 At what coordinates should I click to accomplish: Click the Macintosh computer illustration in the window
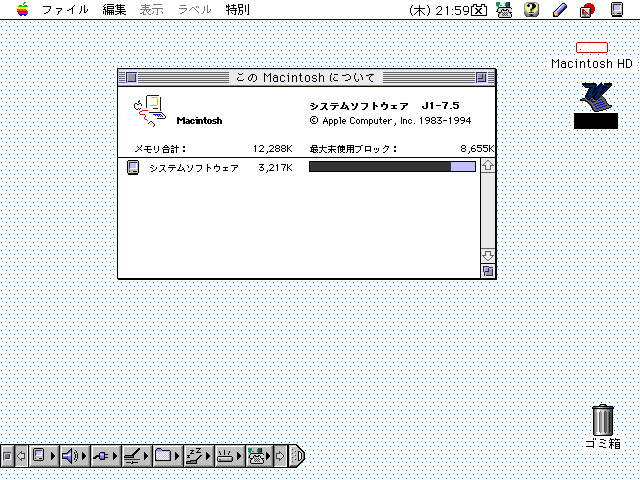[149, 111]
